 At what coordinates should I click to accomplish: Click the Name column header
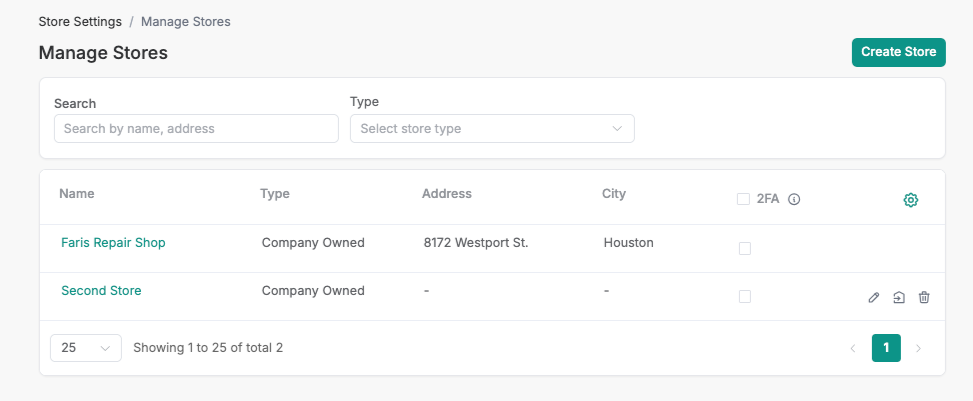[77, 194]
